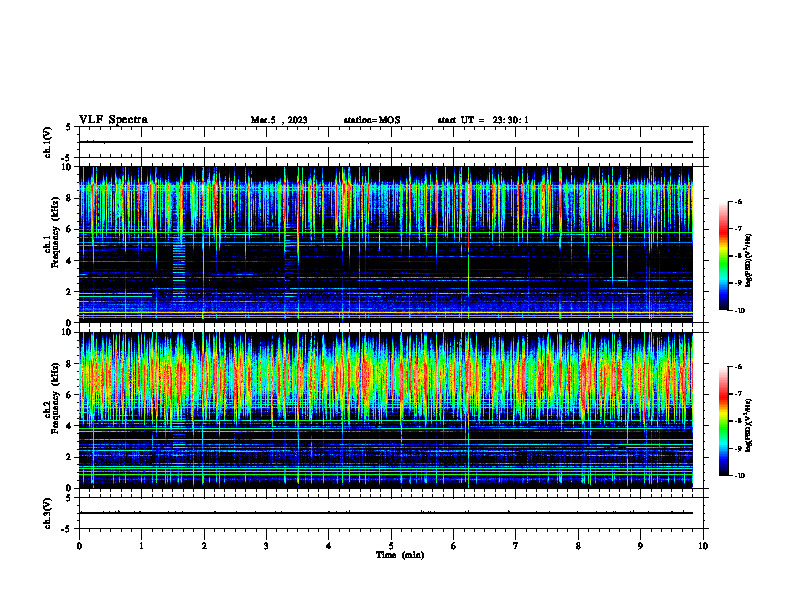Click the "ch.3(V)" axis label

point(48,513)
